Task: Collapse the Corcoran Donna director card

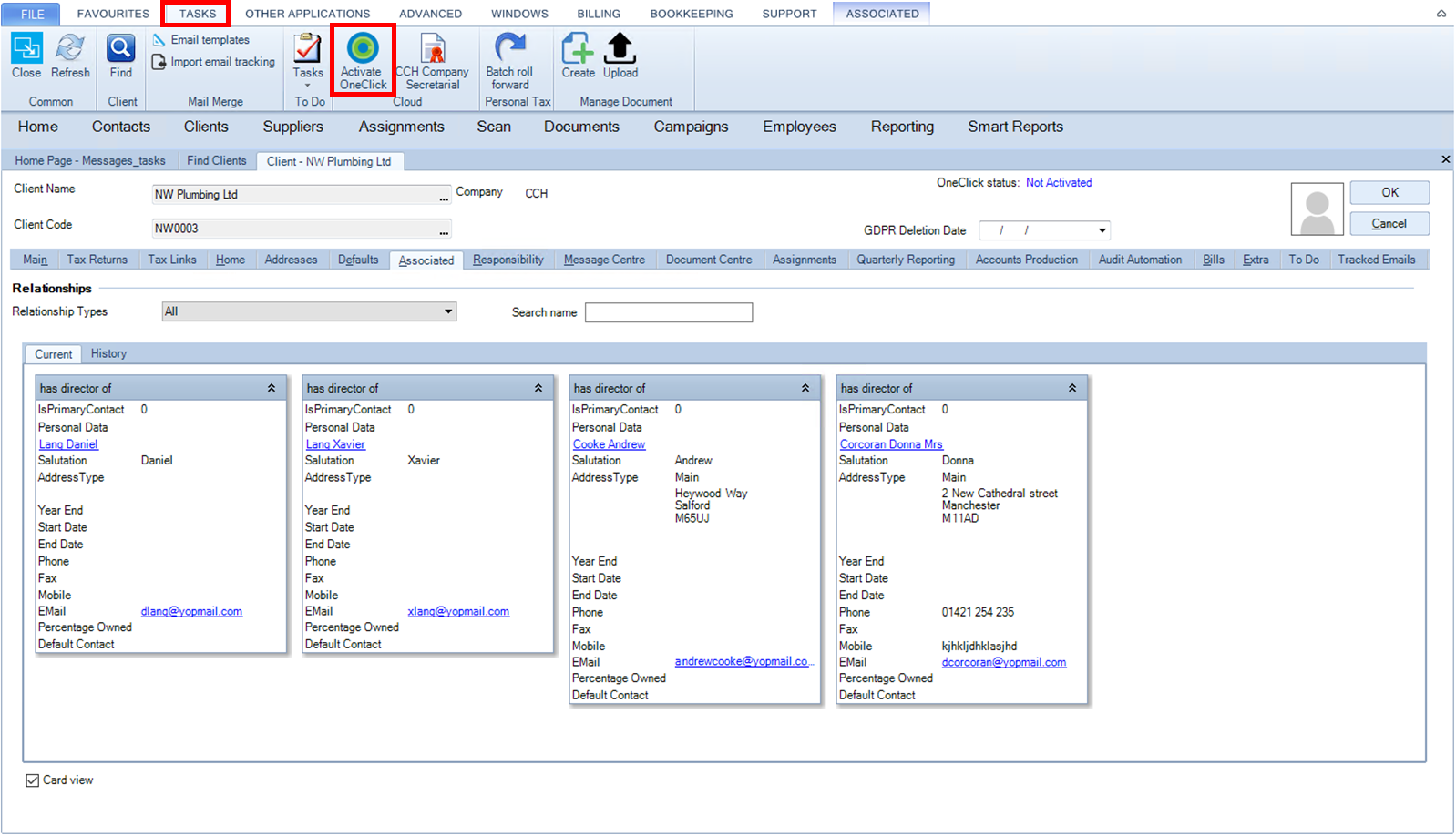Action: pos(1072,388)
